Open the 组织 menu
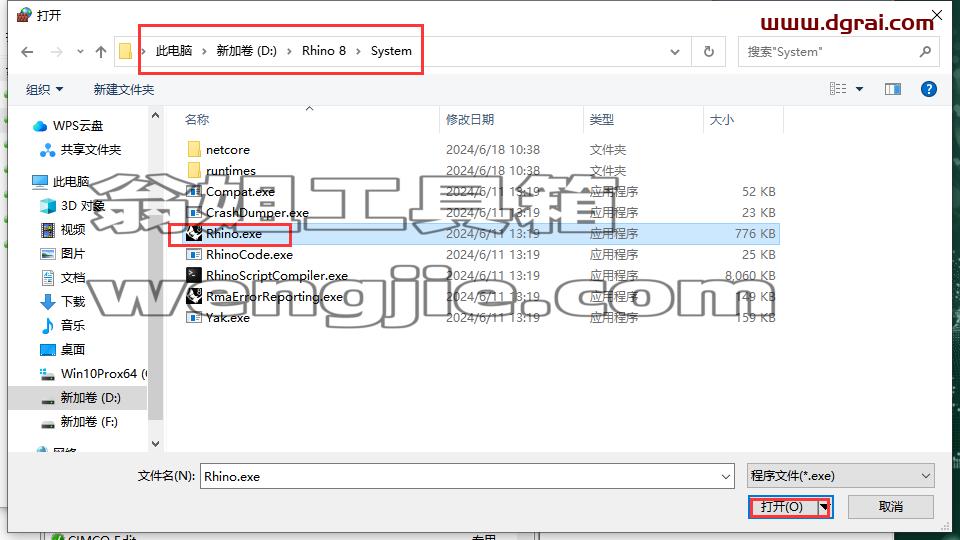Screen dimensions: 960x540 44,89
